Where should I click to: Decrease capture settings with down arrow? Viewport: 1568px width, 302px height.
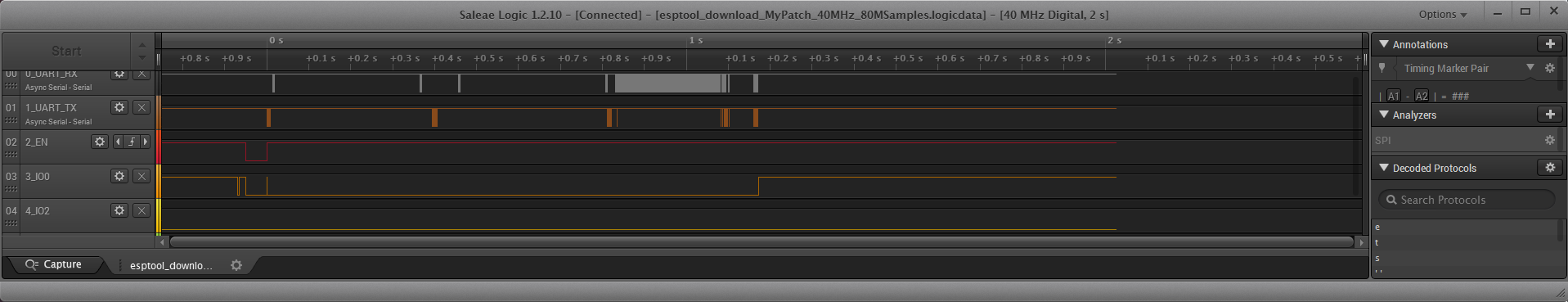[x=142, y=58]
